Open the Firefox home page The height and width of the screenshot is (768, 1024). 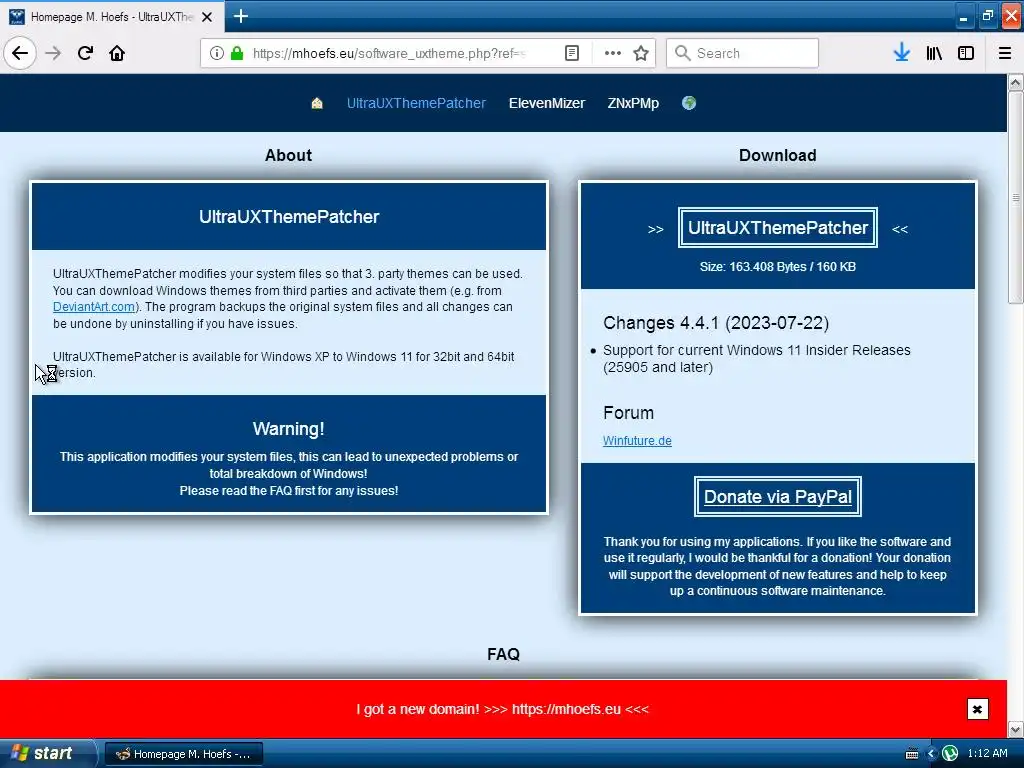[117, 53]
